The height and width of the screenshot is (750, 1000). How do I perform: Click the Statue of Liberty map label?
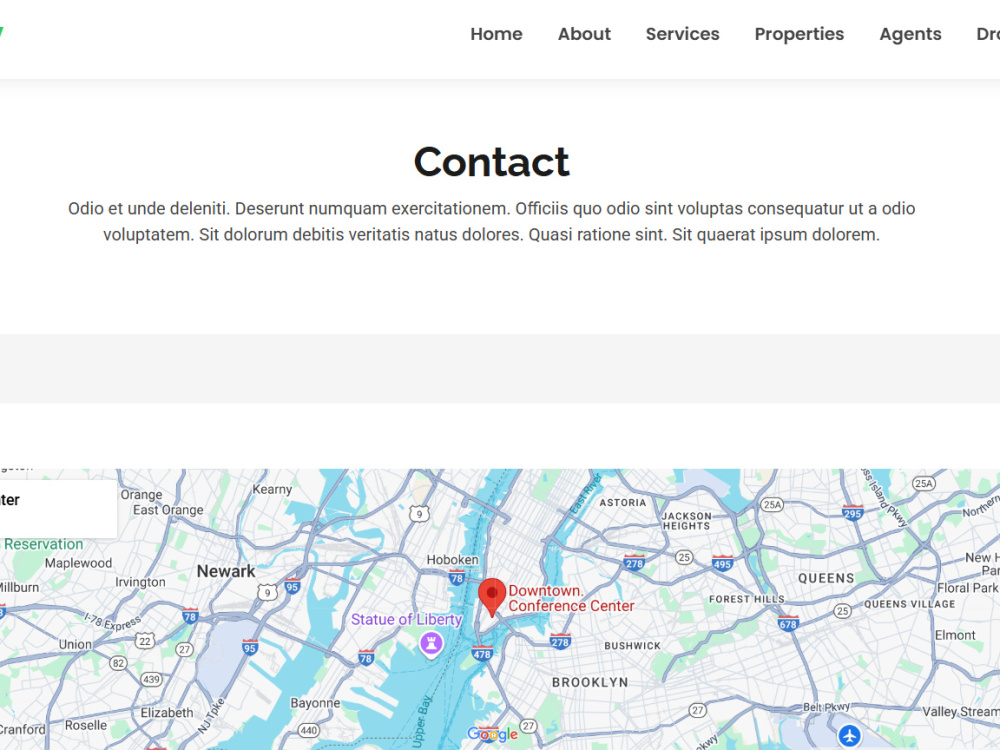(x=406, y=619)
